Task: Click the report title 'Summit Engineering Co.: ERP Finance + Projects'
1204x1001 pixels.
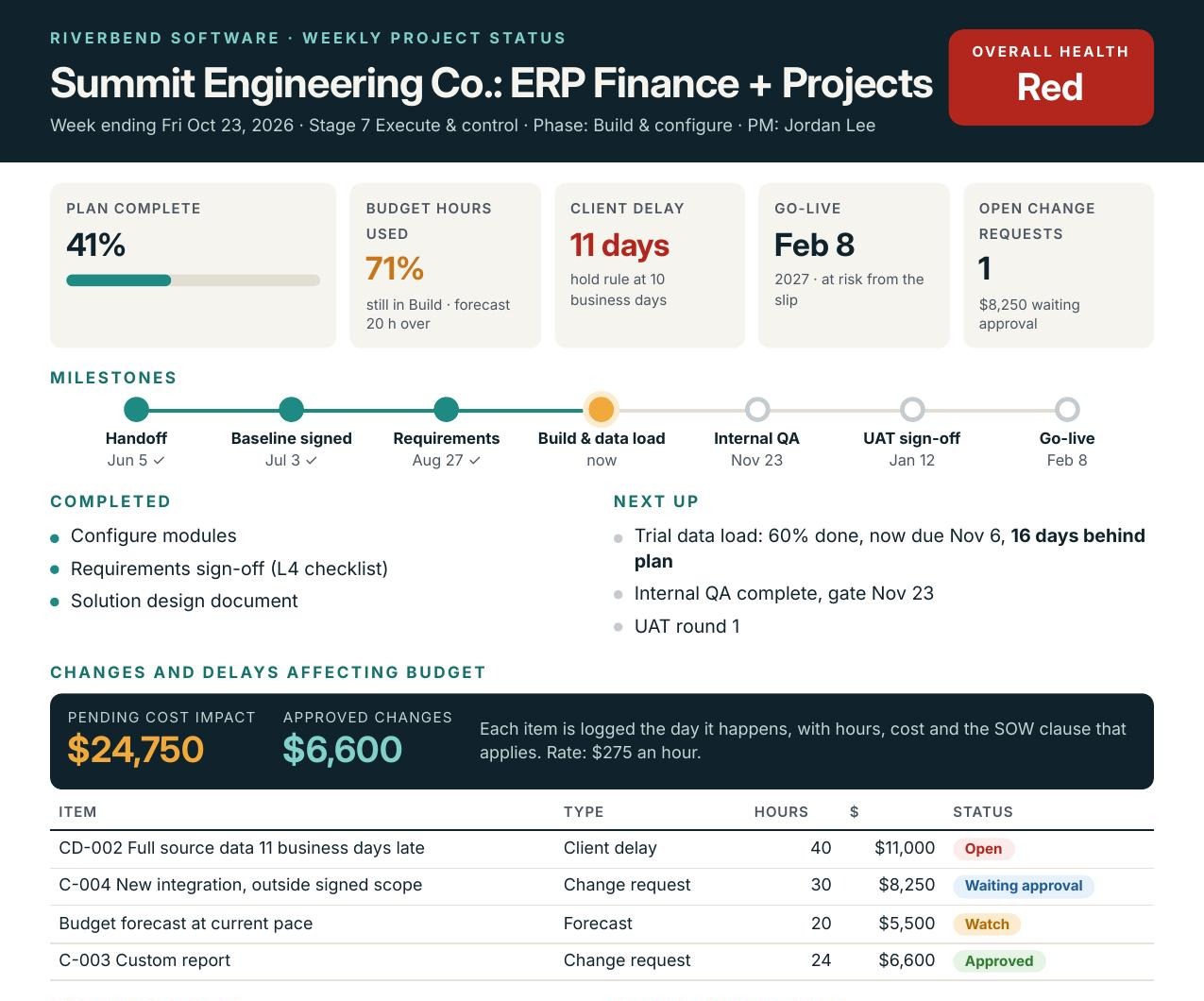Action: click(x=491, y=84)
